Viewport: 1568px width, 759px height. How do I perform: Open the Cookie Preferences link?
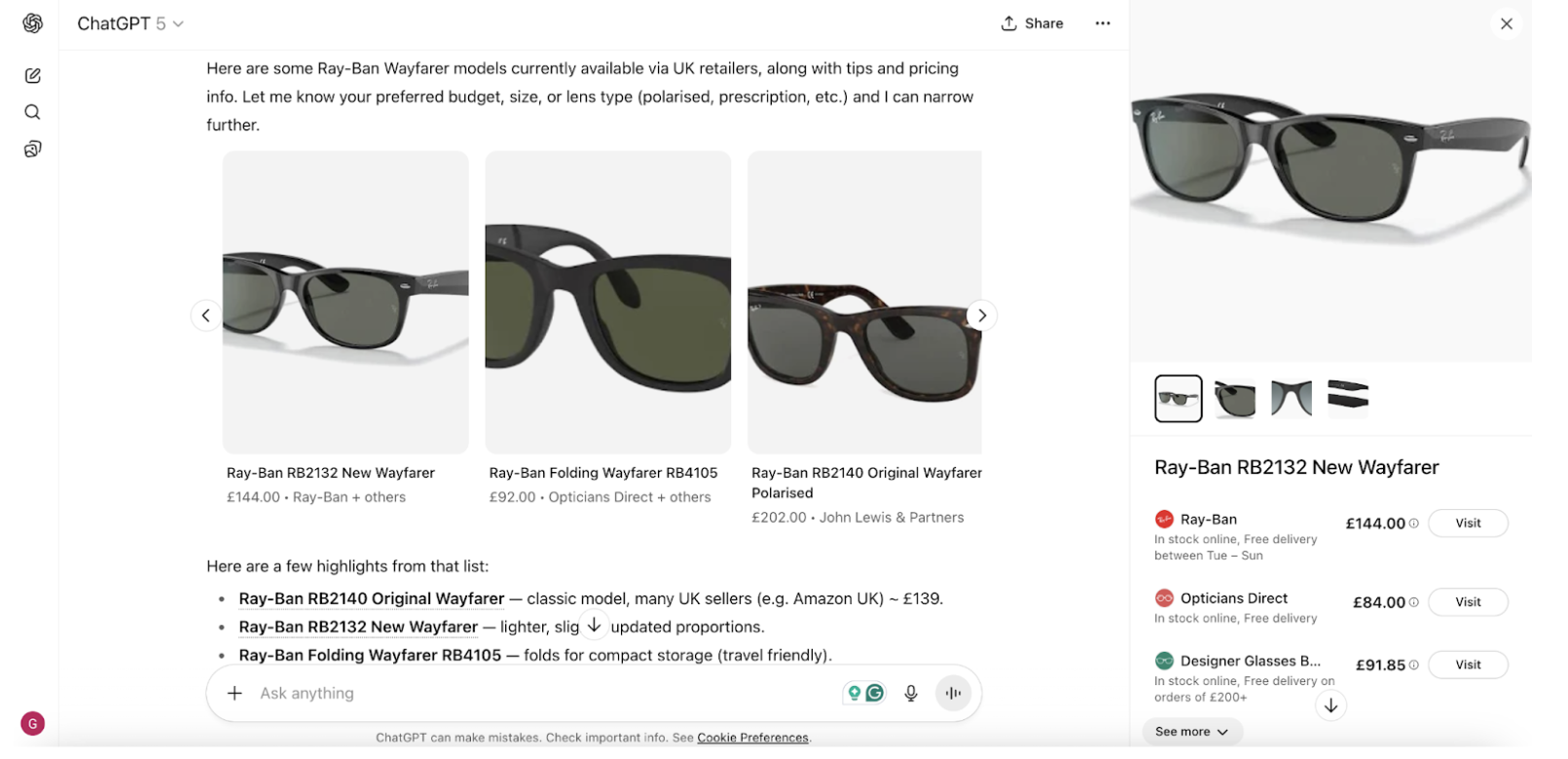pyautogui.click(x=752, y=738)
